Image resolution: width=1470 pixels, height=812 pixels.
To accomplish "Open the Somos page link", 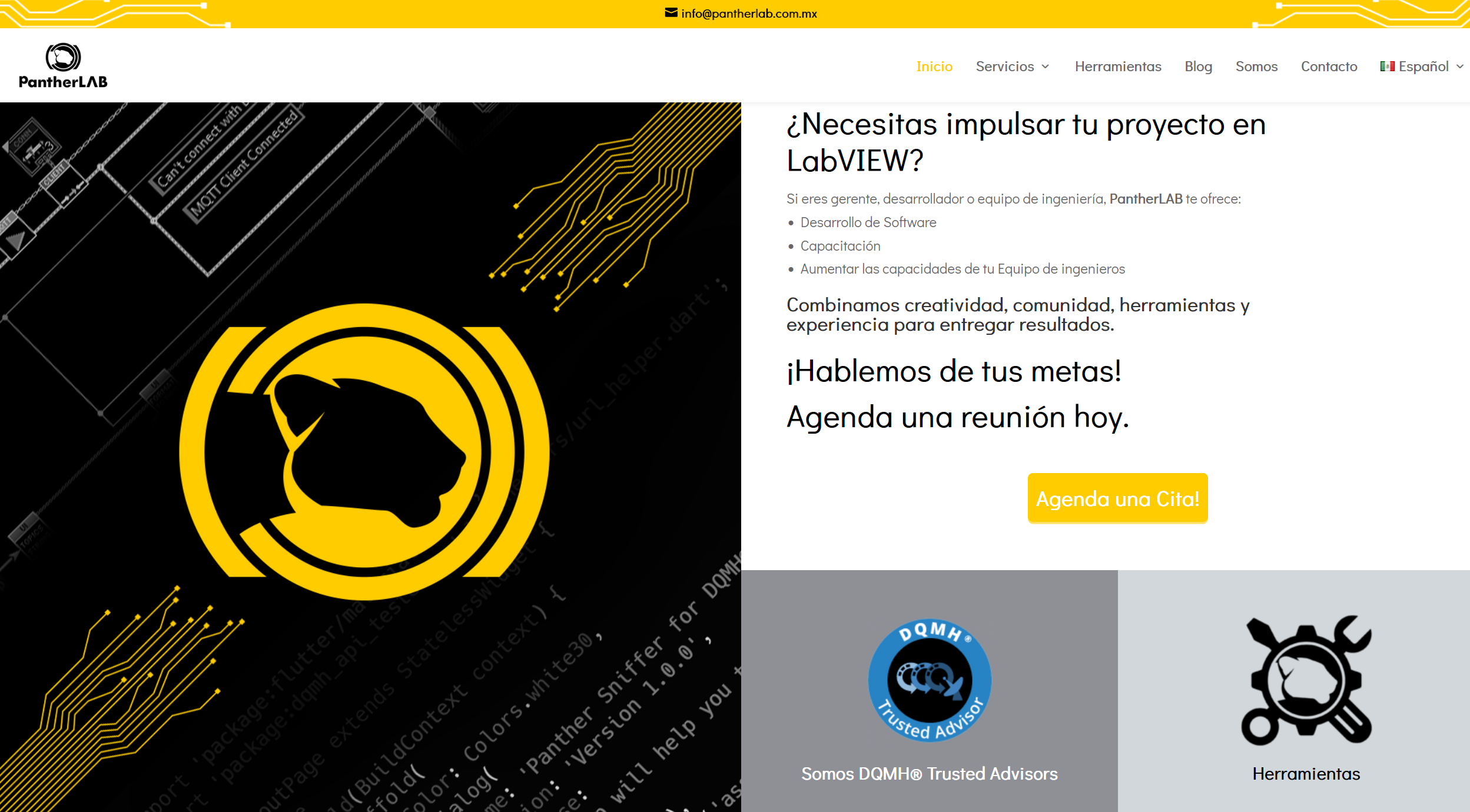I will [1256, 66].
